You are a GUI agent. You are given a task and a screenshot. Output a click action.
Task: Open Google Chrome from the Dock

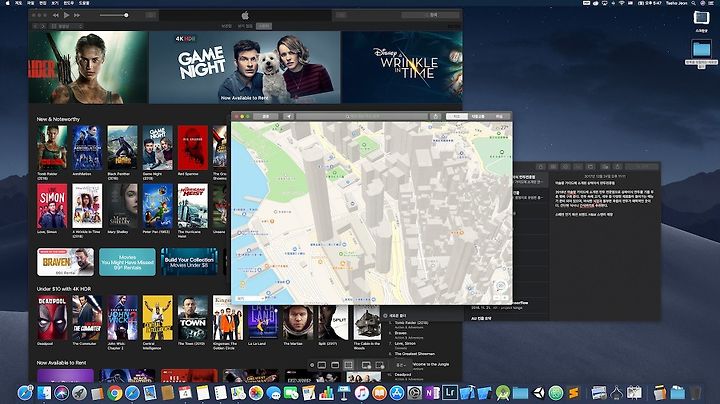[115, 393]
